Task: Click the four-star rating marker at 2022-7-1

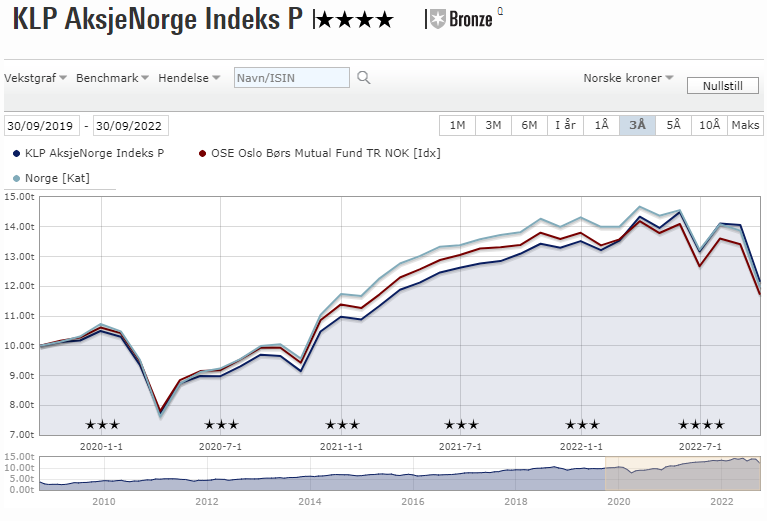Action: pyautogui.click(x=701, y=425)
